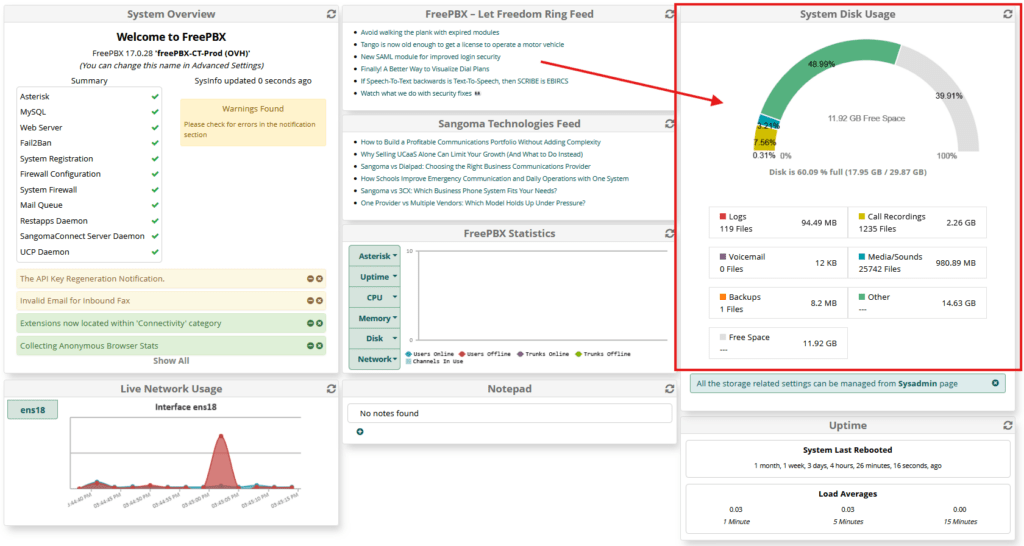Delete the API Key Regeneration notification
This screenshot has height=546, width=1024.
(x=319, y=279)
